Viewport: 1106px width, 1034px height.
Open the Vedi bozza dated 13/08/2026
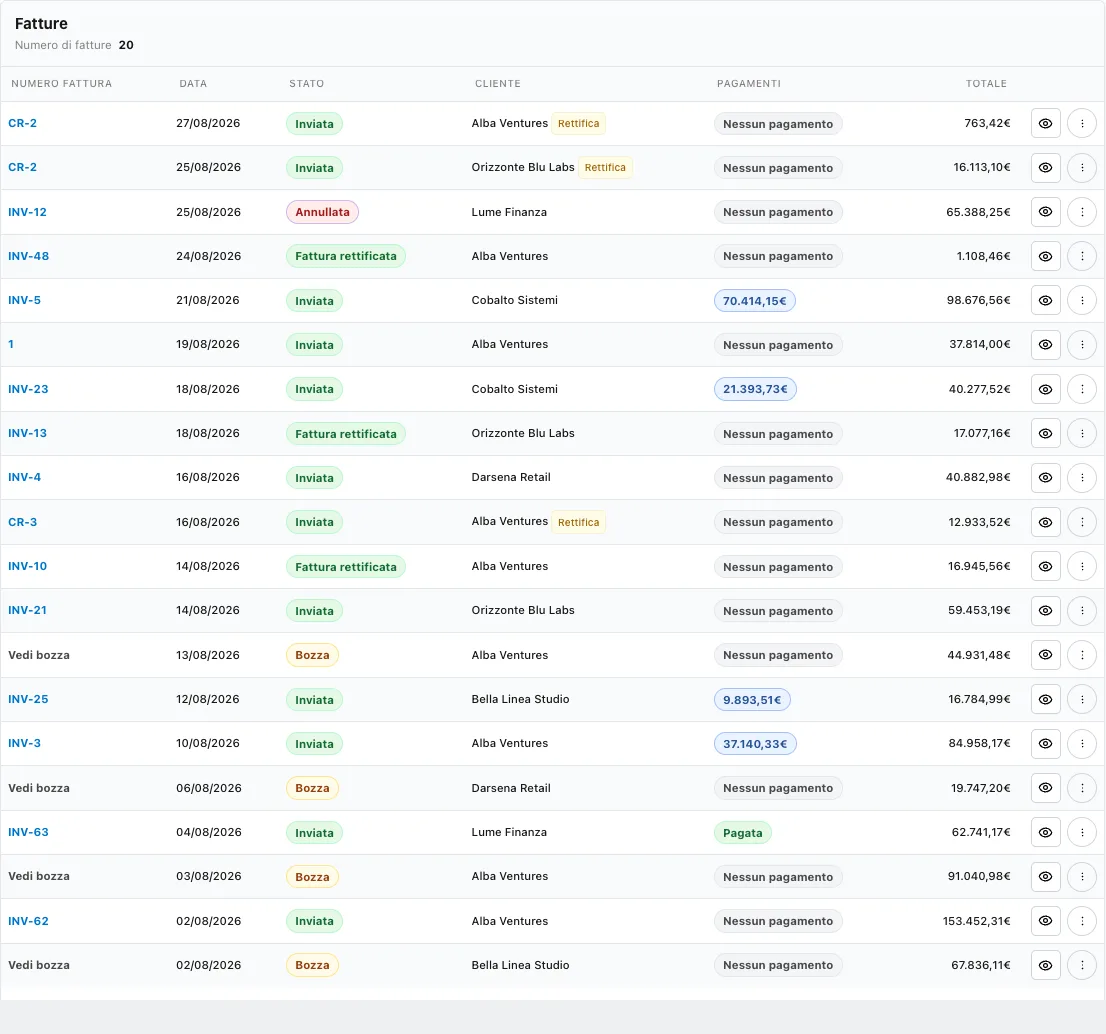[x=39, y=655]
